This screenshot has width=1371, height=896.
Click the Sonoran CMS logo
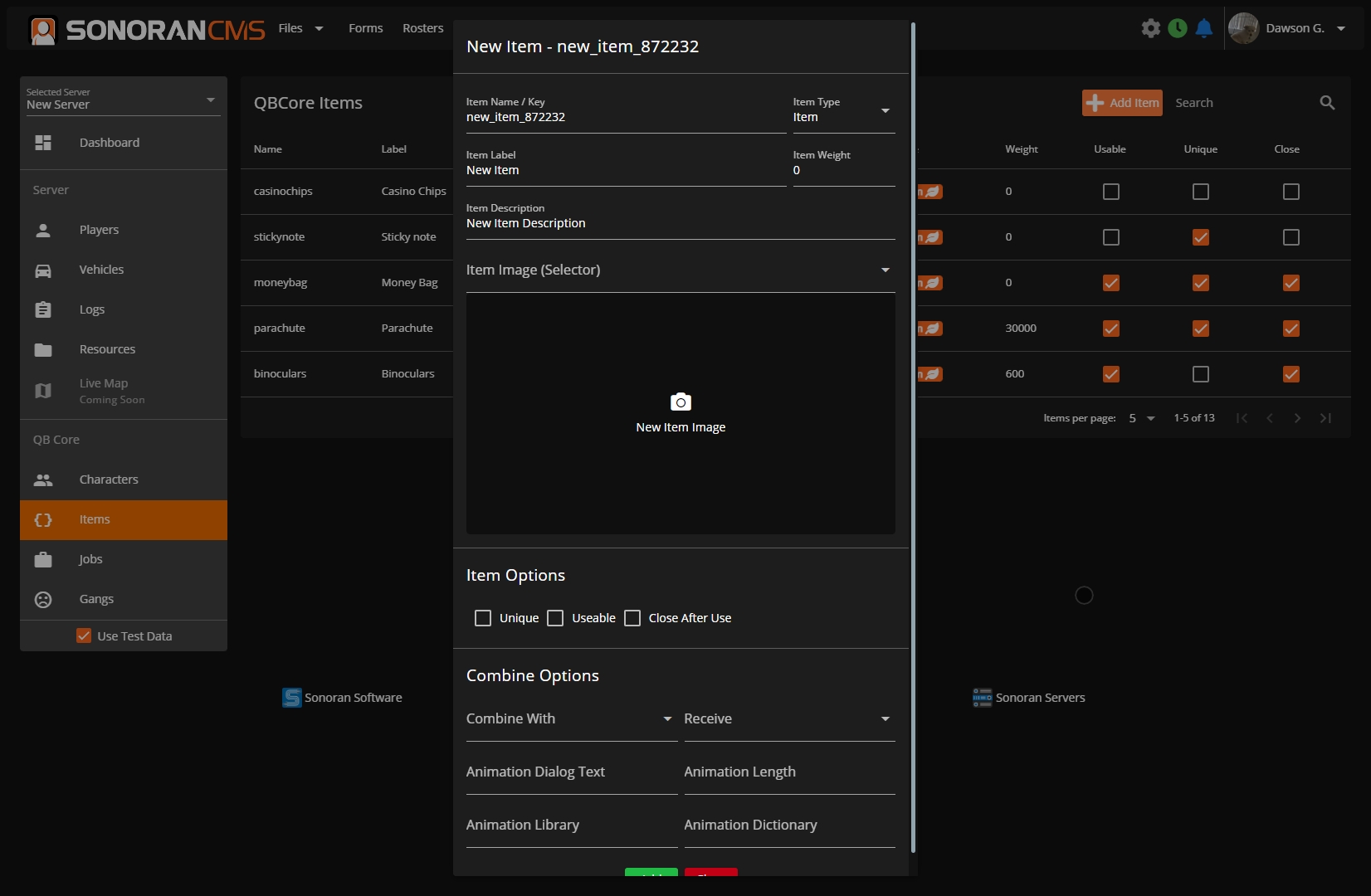coord(148,30)
